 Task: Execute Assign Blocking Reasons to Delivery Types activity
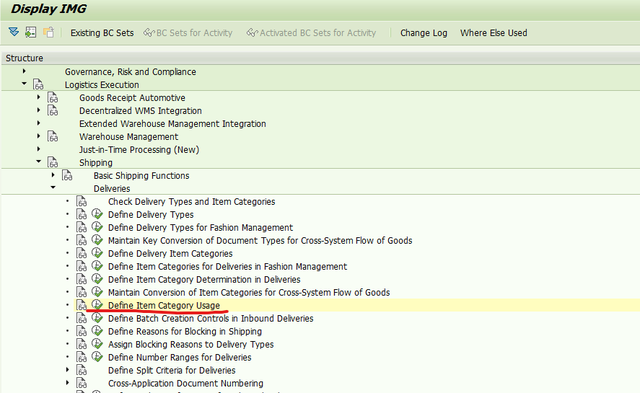point(97,344)
